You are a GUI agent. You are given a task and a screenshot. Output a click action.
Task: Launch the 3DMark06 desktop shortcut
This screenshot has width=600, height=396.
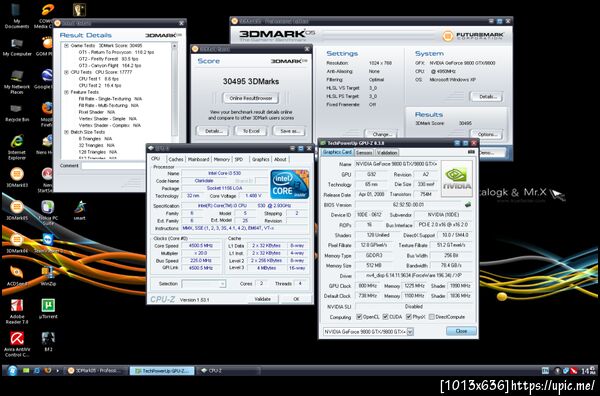(16, 243)
